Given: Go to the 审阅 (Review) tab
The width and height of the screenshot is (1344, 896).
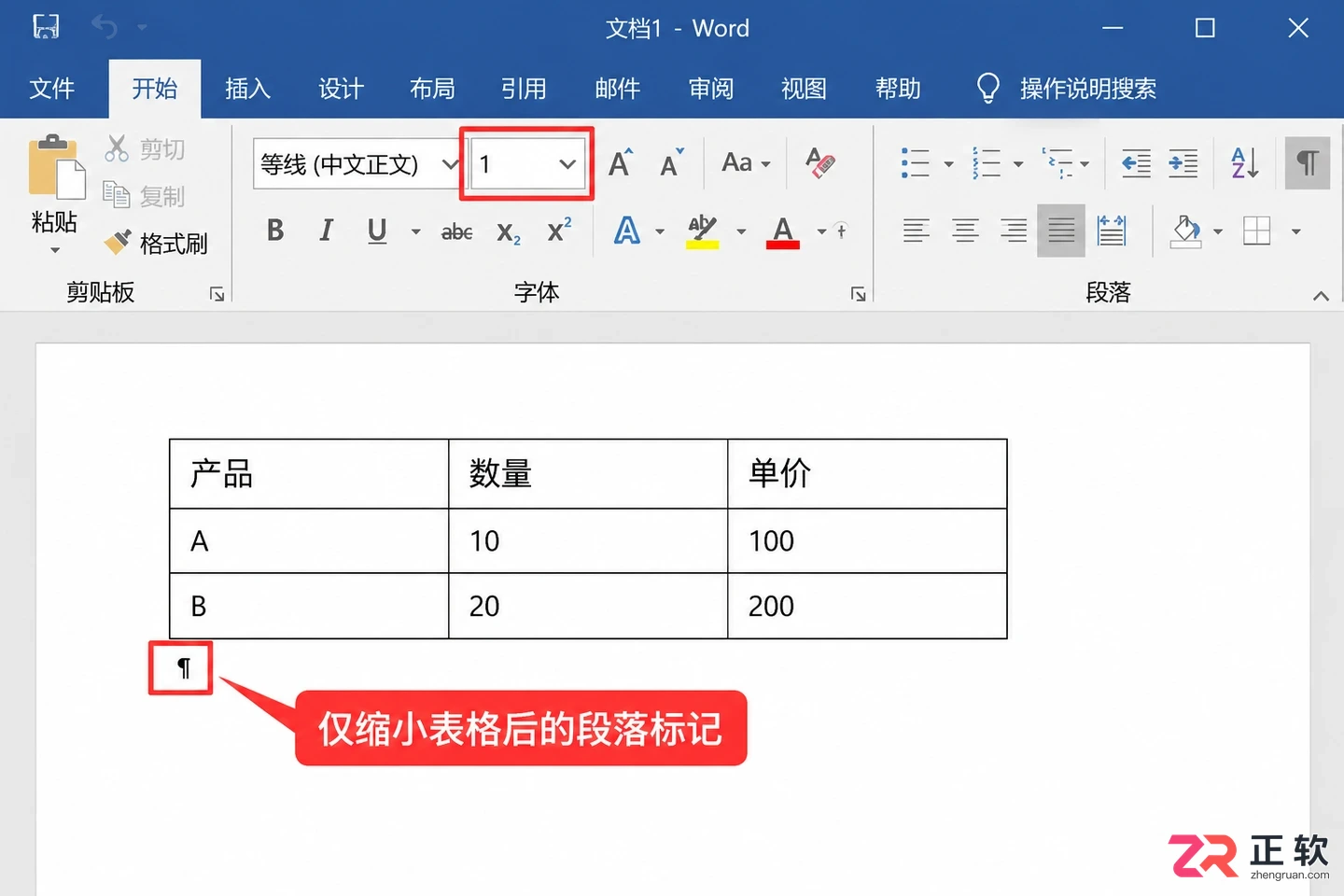Looking at the screenshot, I should 711,89.
